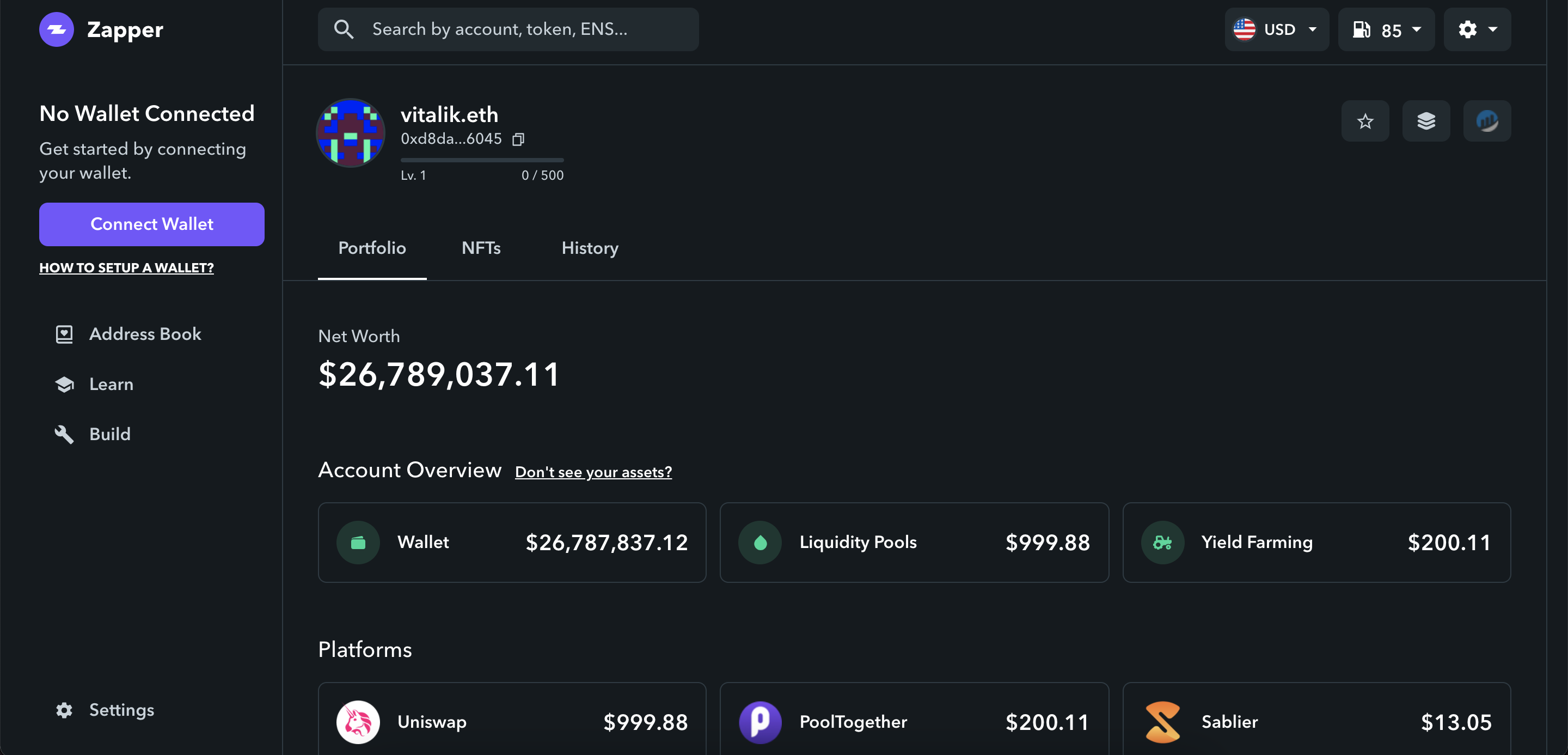Open the Address Book sidebar item

coord(65,334)
